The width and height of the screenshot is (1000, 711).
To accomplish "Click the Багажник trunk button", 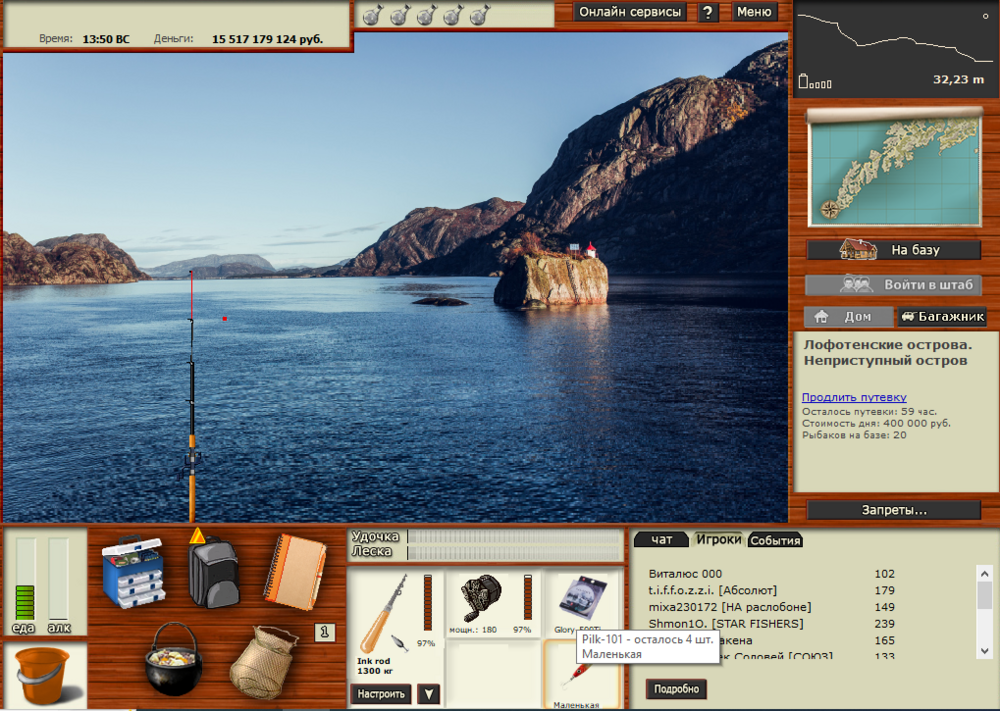I will coord(942,317).
